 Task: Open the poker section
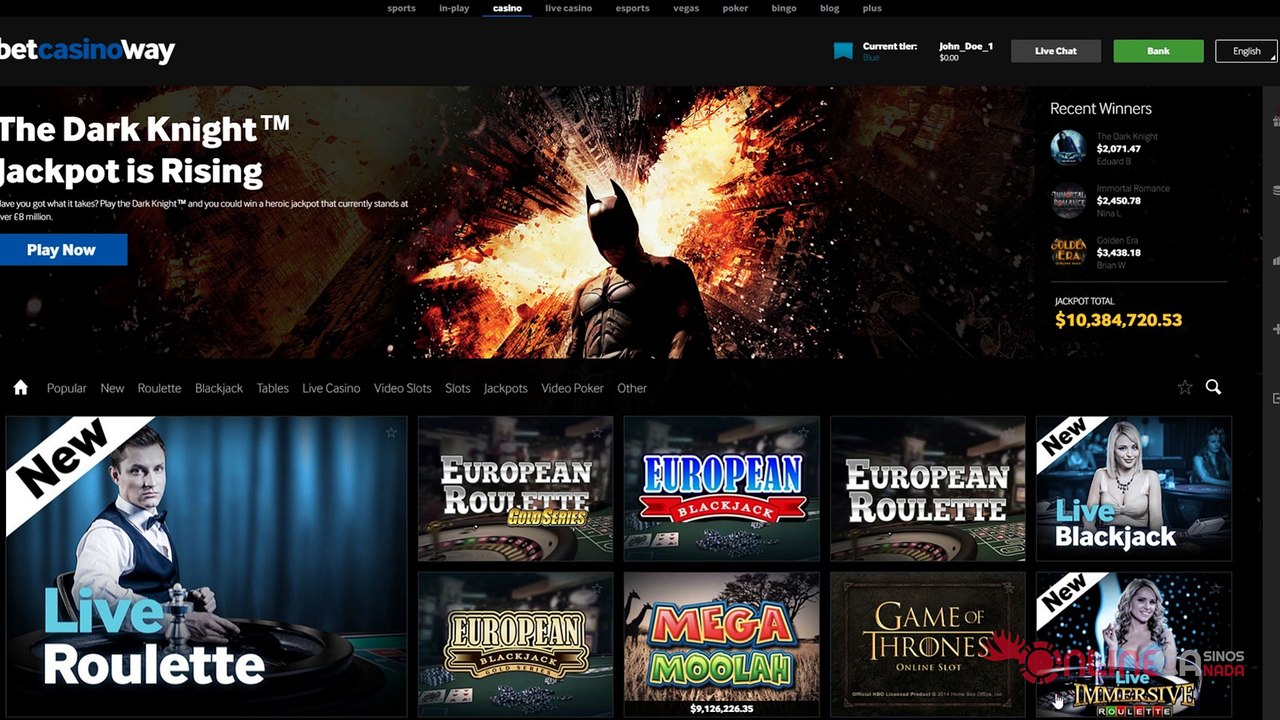pyautogui.click(x=735, y=8)
